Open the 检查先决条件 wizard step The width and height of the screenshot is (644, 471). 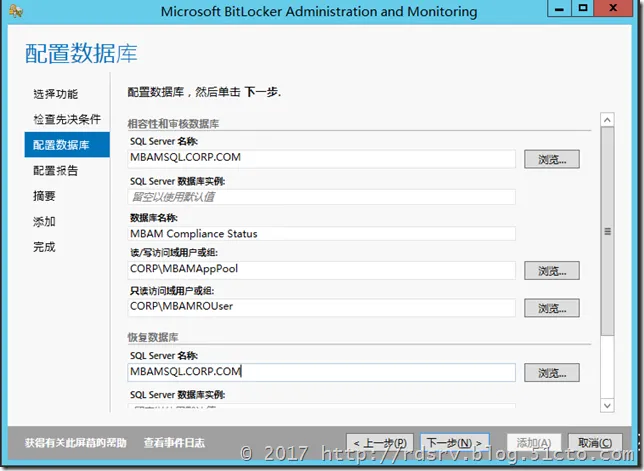click(67, 119)
